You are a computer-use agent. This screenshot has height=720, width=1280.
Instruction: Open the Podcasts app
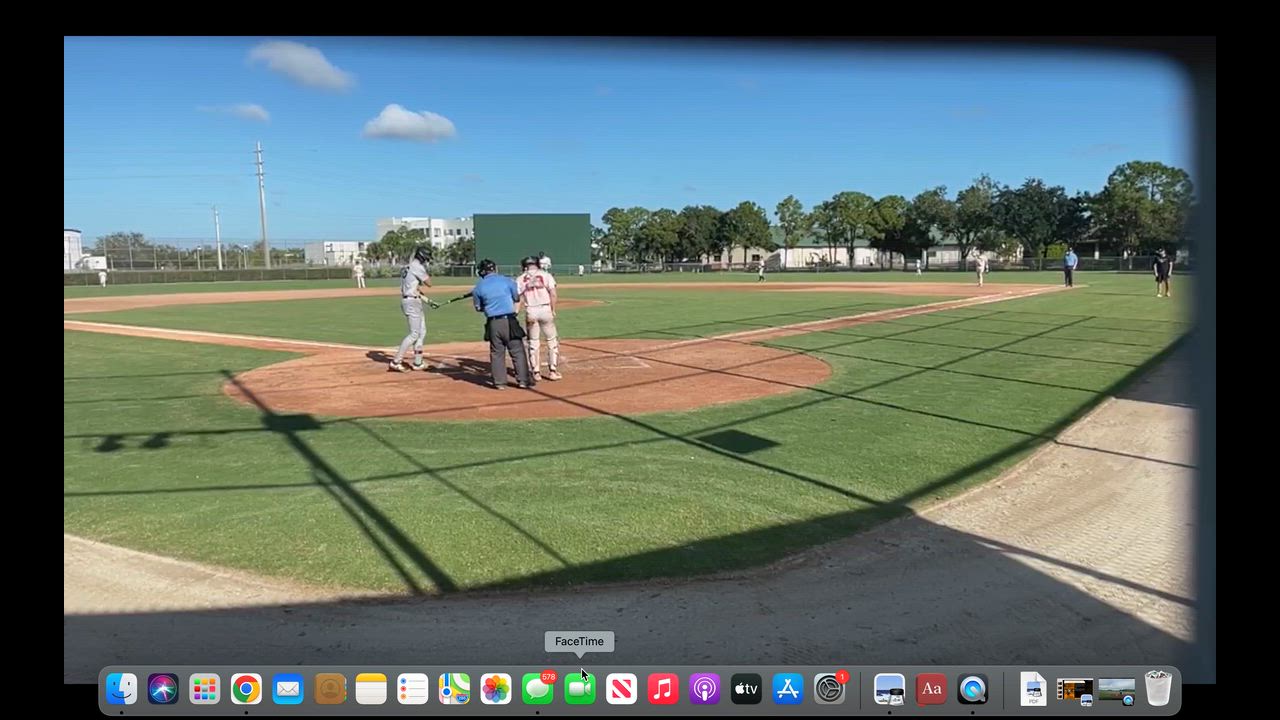(x=704, y=689)
